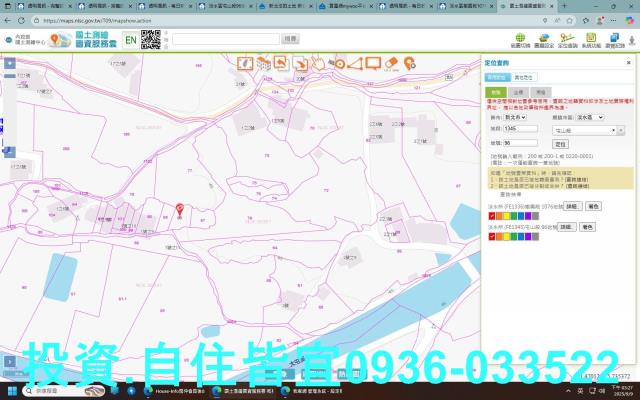The height and width of the screenshot is (400, 640).
Task: Open the 圖層設定 layer settings icon
Action: click(x=545, y=41)
